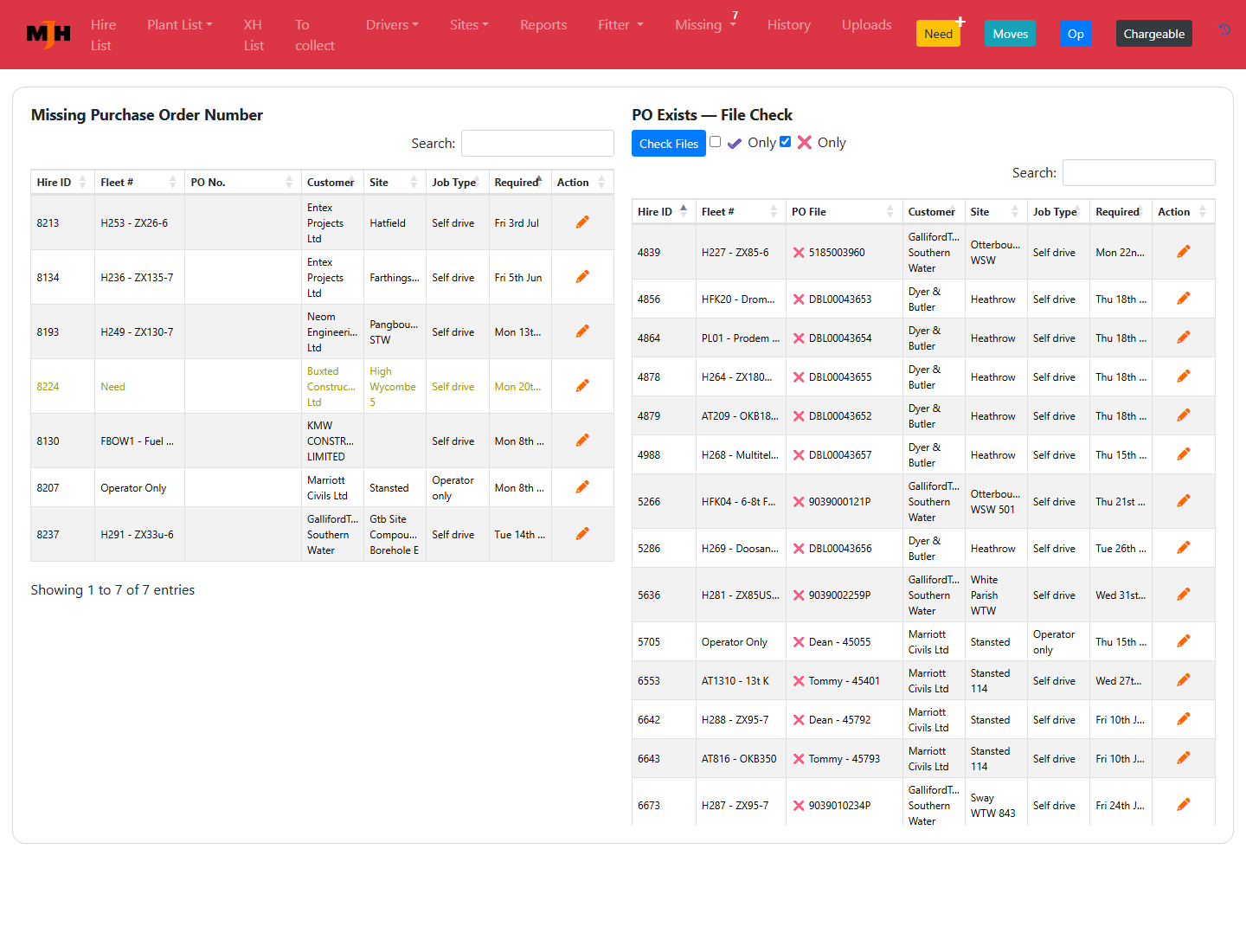Uncheck the X Only checkbox

pos(786,142)
